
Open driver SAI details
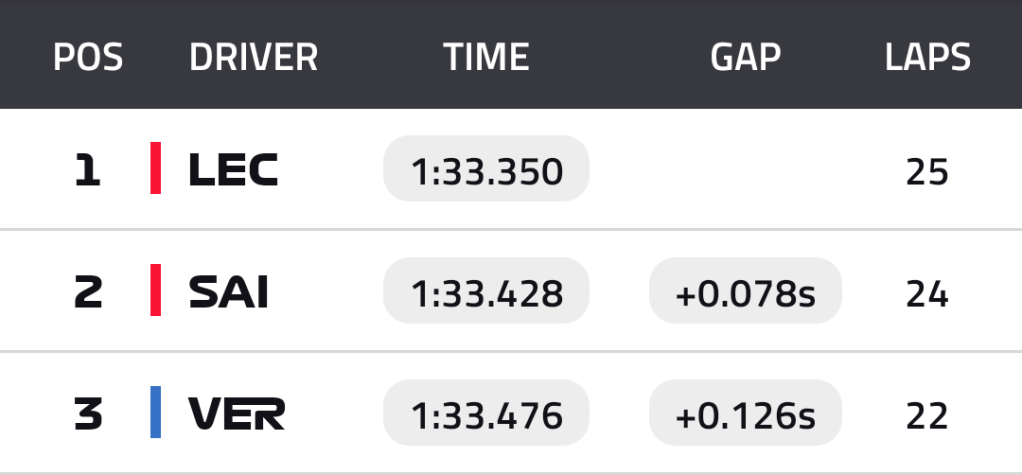(x=229, y=293)
